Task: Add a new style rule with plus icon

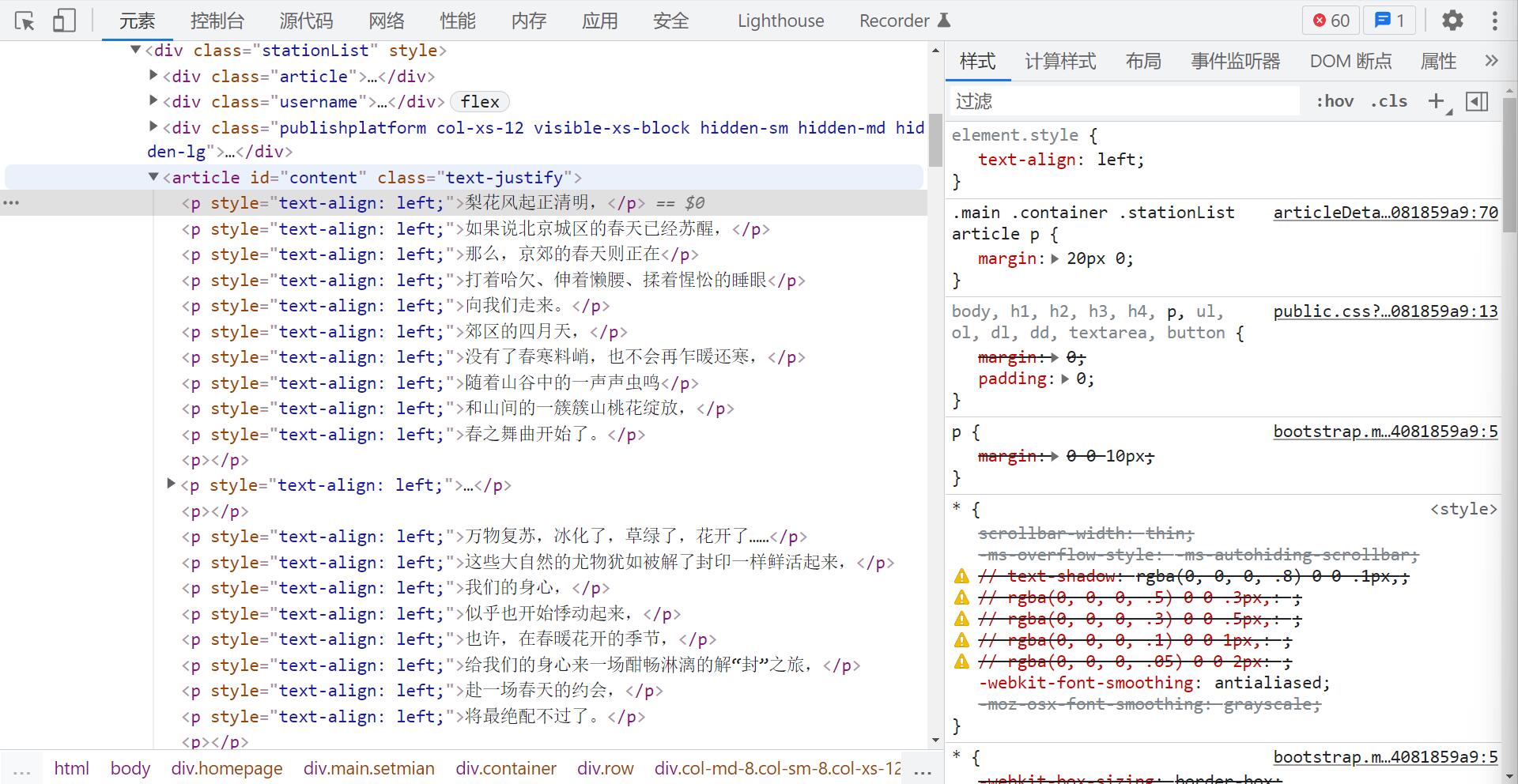Action: point(1437,101)
